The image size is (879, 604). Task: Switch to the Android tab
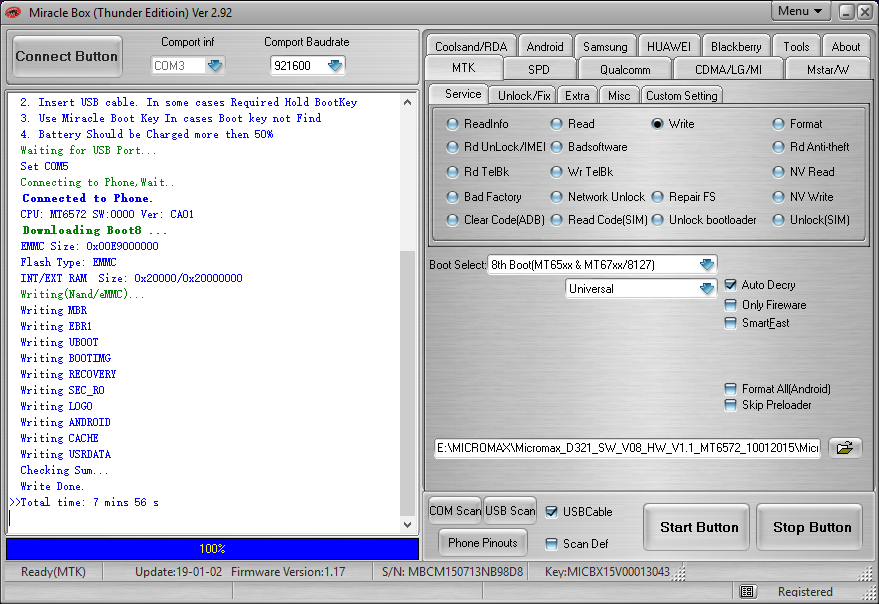(x=545, y=47)
